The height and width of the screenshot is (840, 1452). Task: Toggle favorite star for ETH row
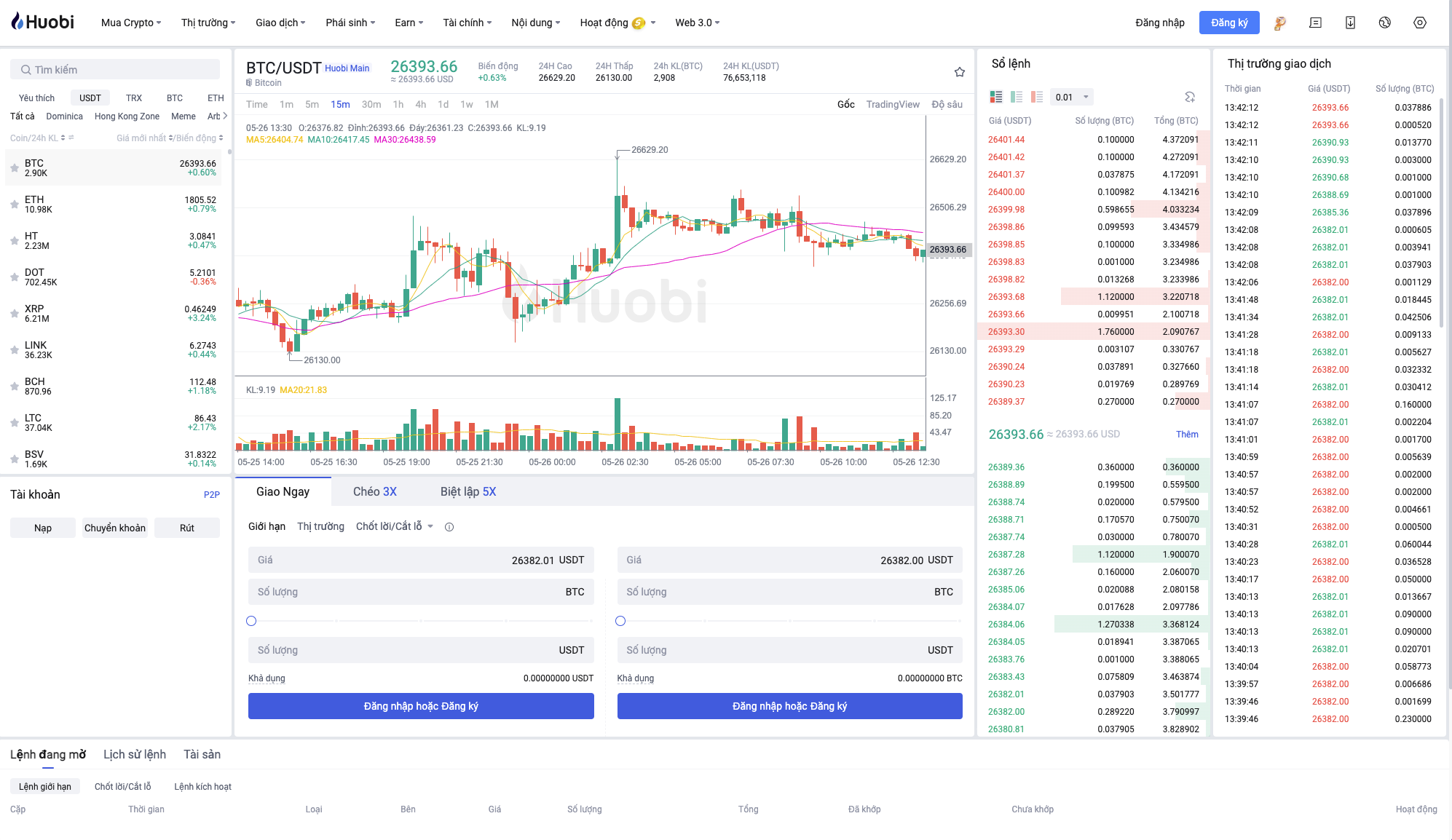pyautogui.click(x=15, y=205)
